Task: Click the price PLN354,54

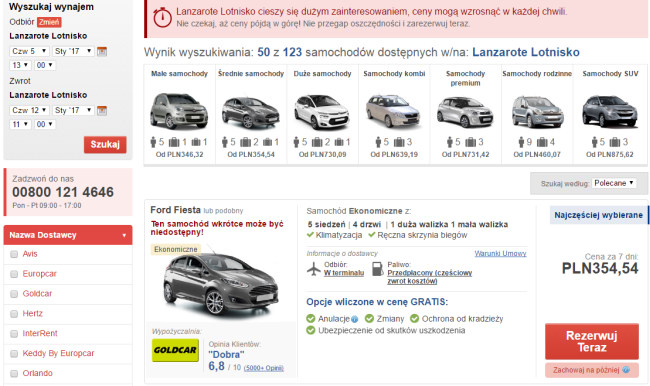Action: (600, 268)
